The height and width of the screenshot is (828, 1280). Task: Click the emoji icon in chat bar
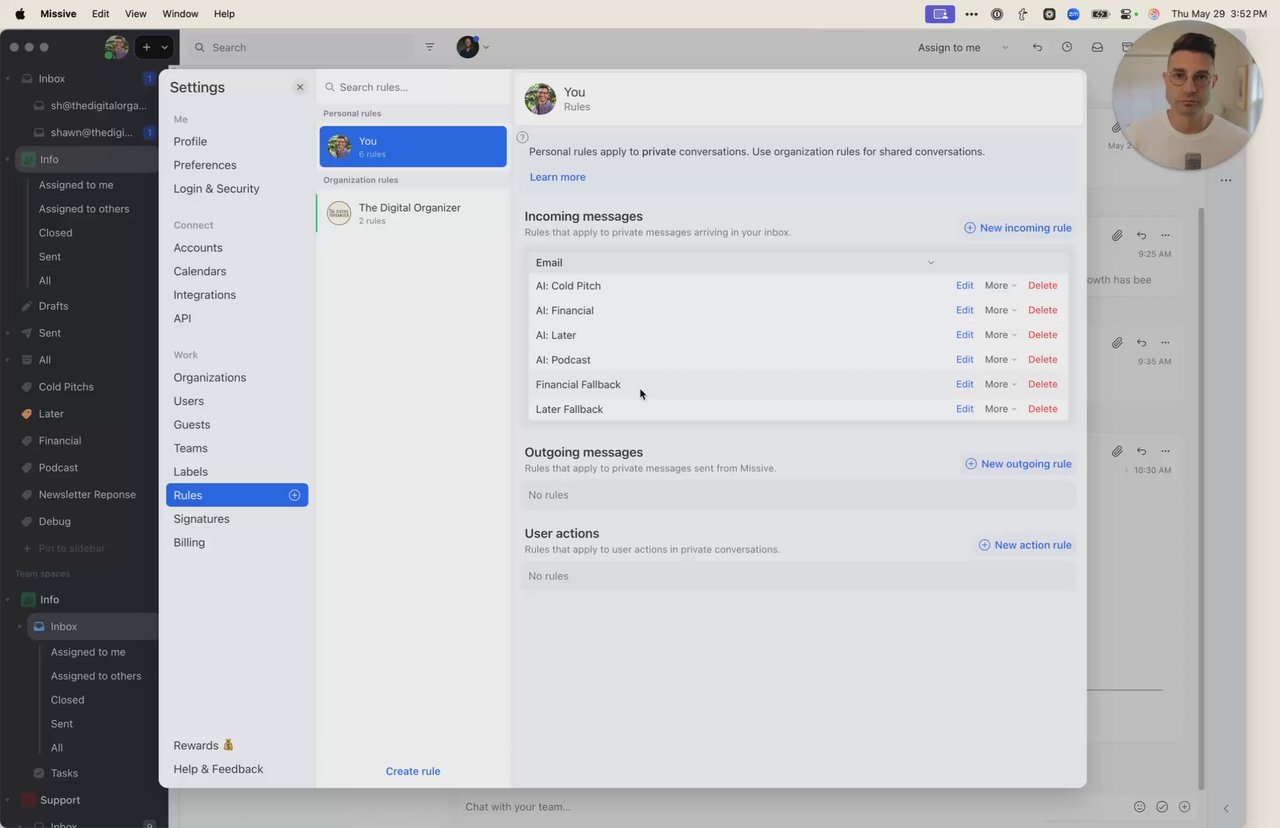point(1139,807)
